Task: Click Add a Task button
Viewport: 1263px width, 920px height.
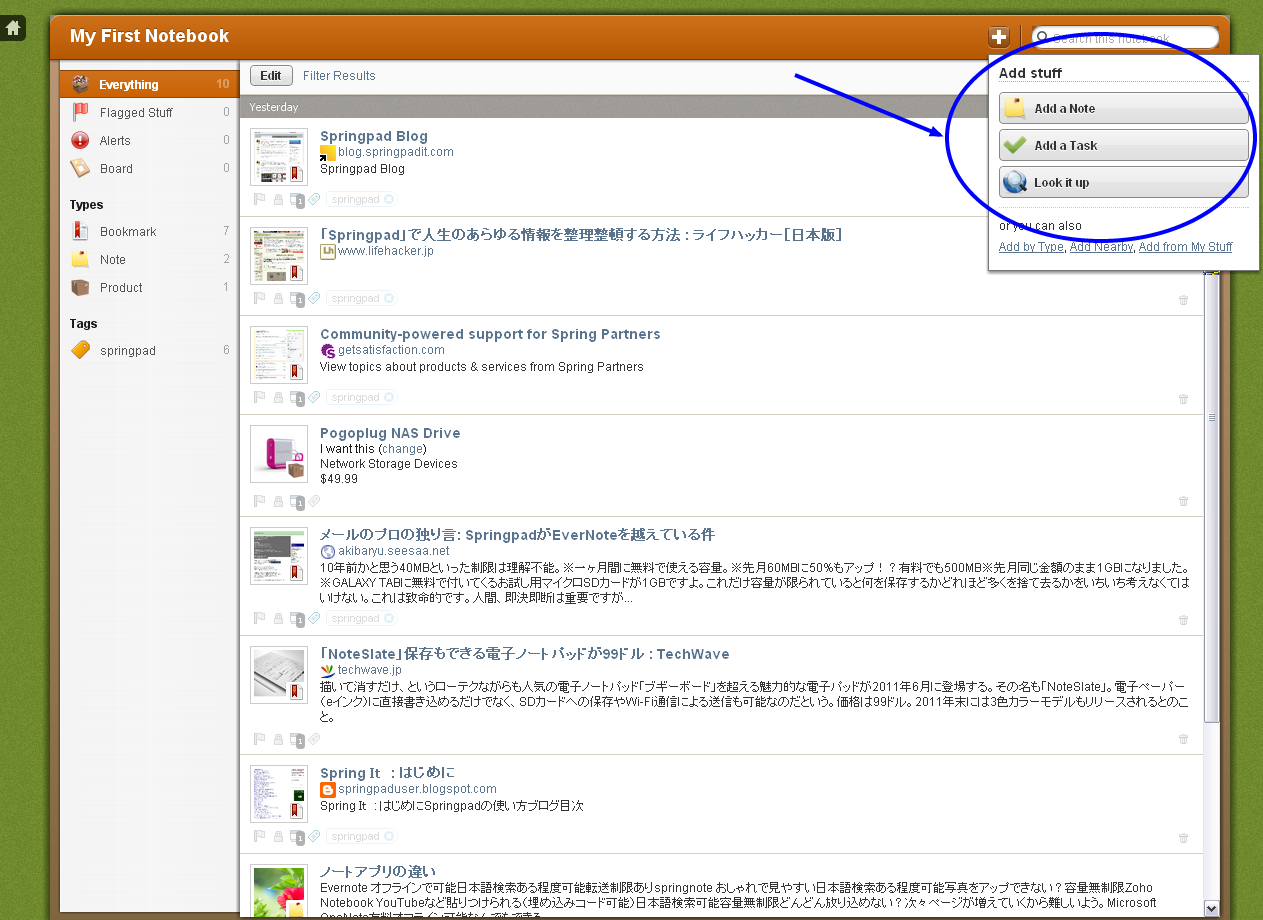Action: [1123, 145]
